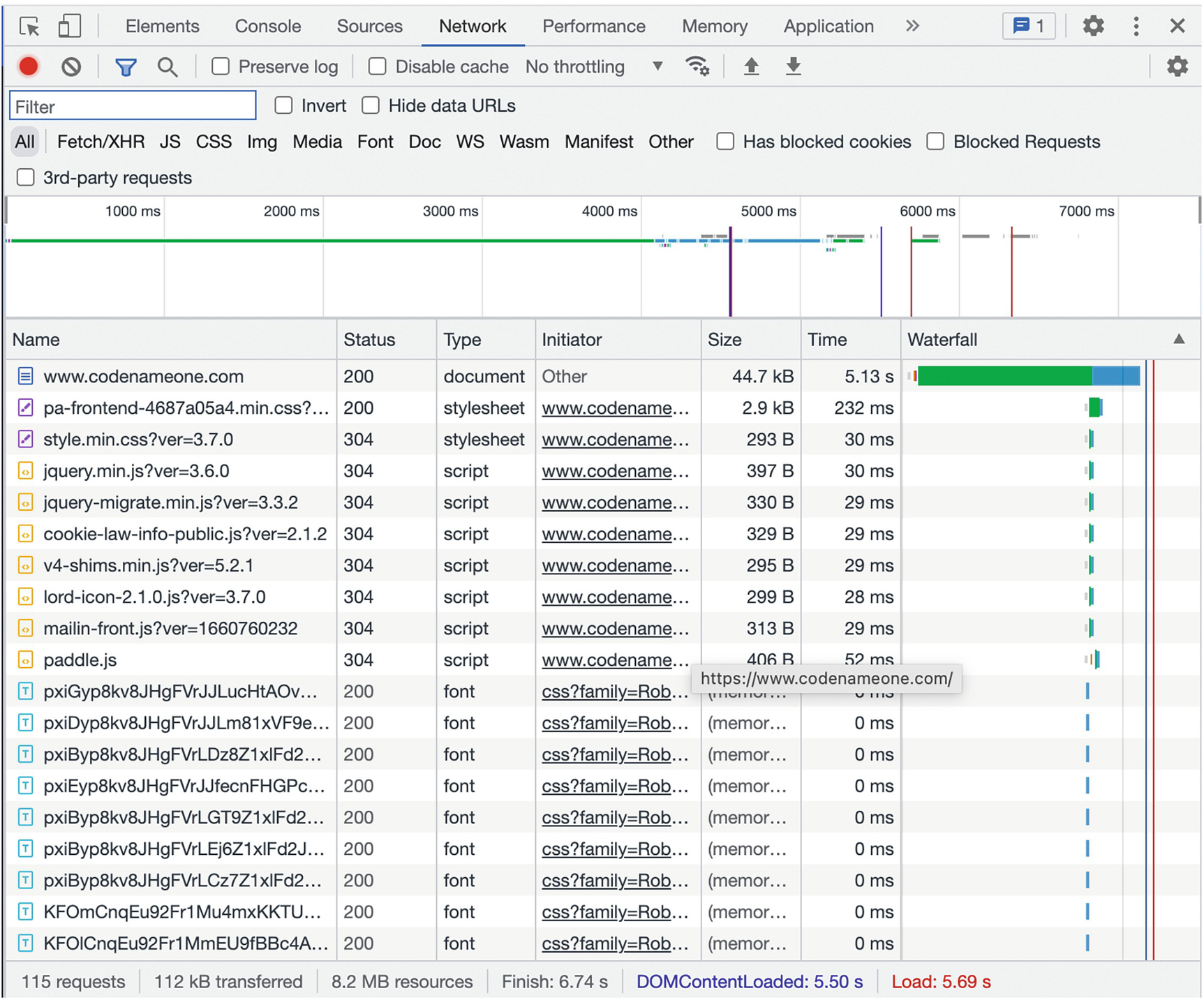Viewport: 1204px width, 1000px height.
Task: Click the Filter text input field
Action: (x=133, y=106)
